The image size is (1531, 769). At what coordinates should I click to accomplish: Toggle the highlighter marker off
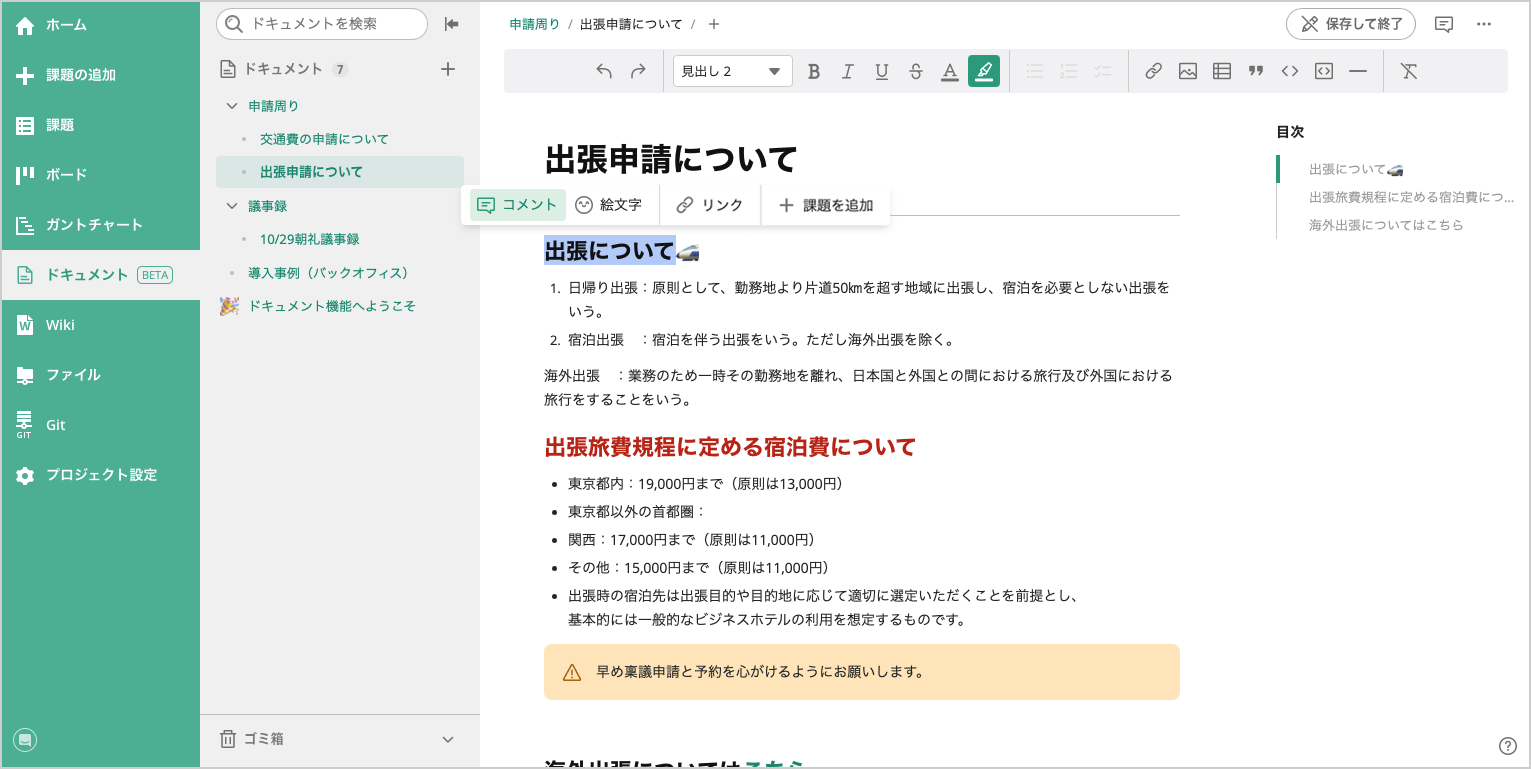[983, 71]
